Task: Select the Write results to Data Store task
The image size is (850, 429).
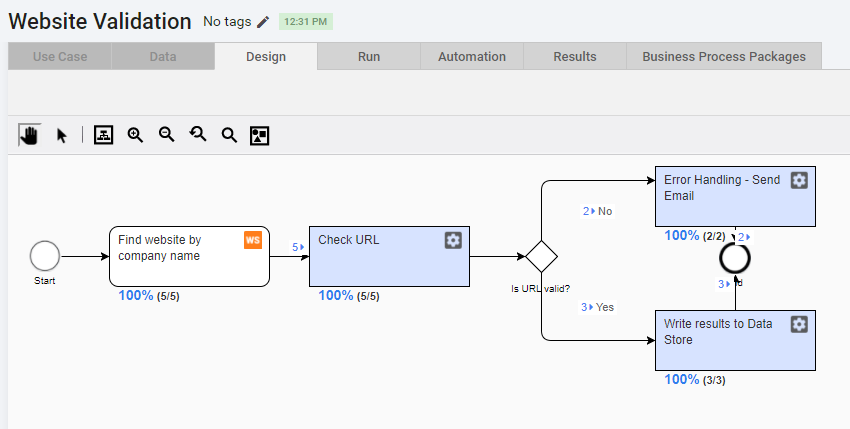Action: pyautogui.click(x=735, y=341)
